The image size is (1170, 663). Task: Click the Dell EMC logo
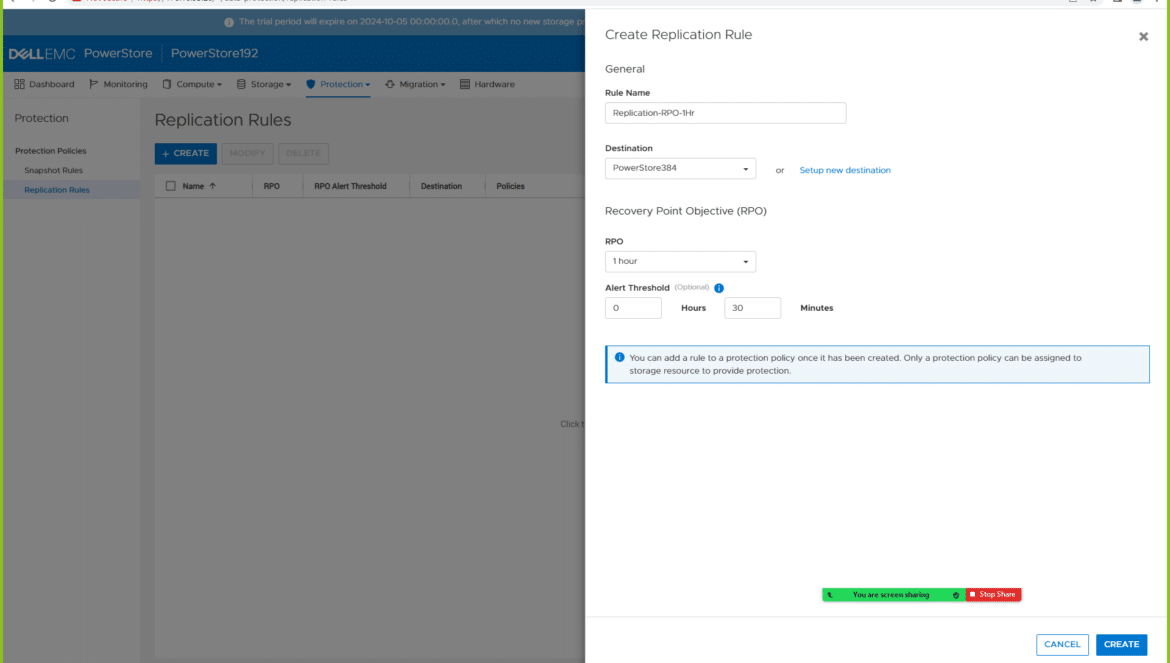click(x=42, y=54)
